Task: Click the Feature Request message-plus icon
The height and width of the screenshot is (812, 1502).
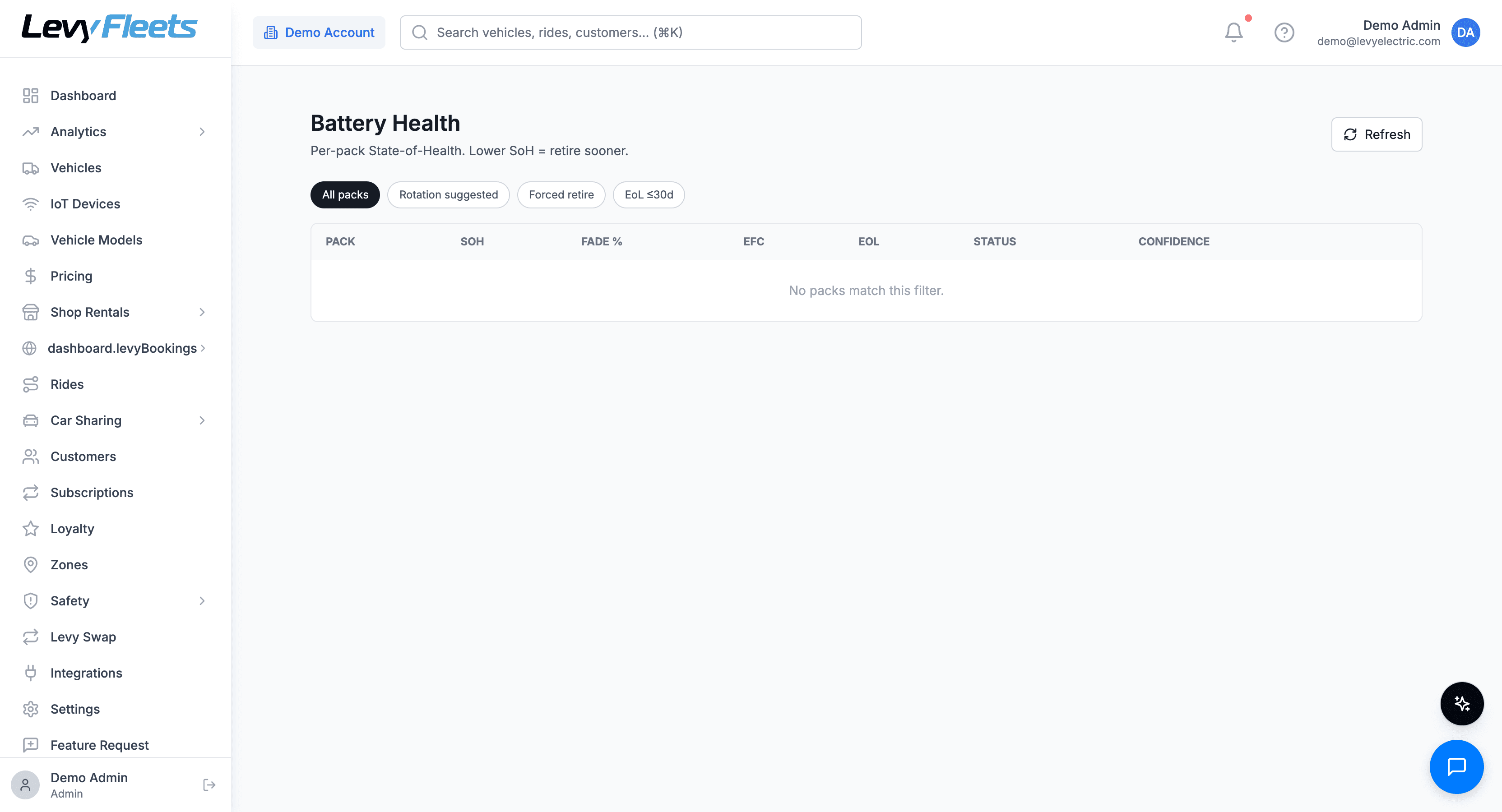Action: [30, 745]
